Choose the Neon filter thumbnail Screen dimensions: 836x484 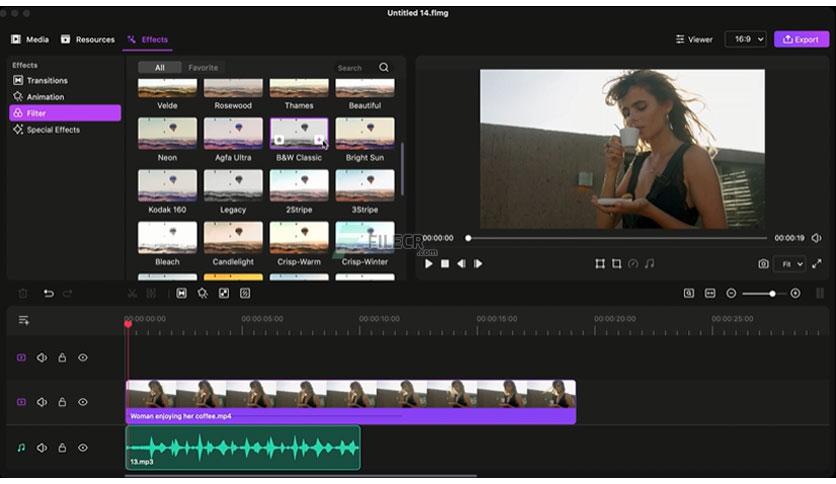point(167,133)
